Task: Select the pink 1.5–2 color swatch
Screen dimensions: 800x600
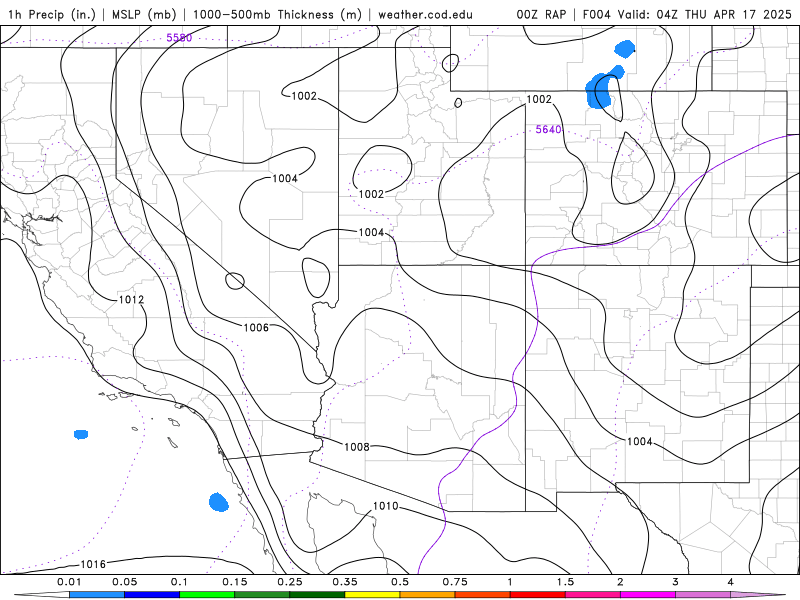Action: pos(593,595)
